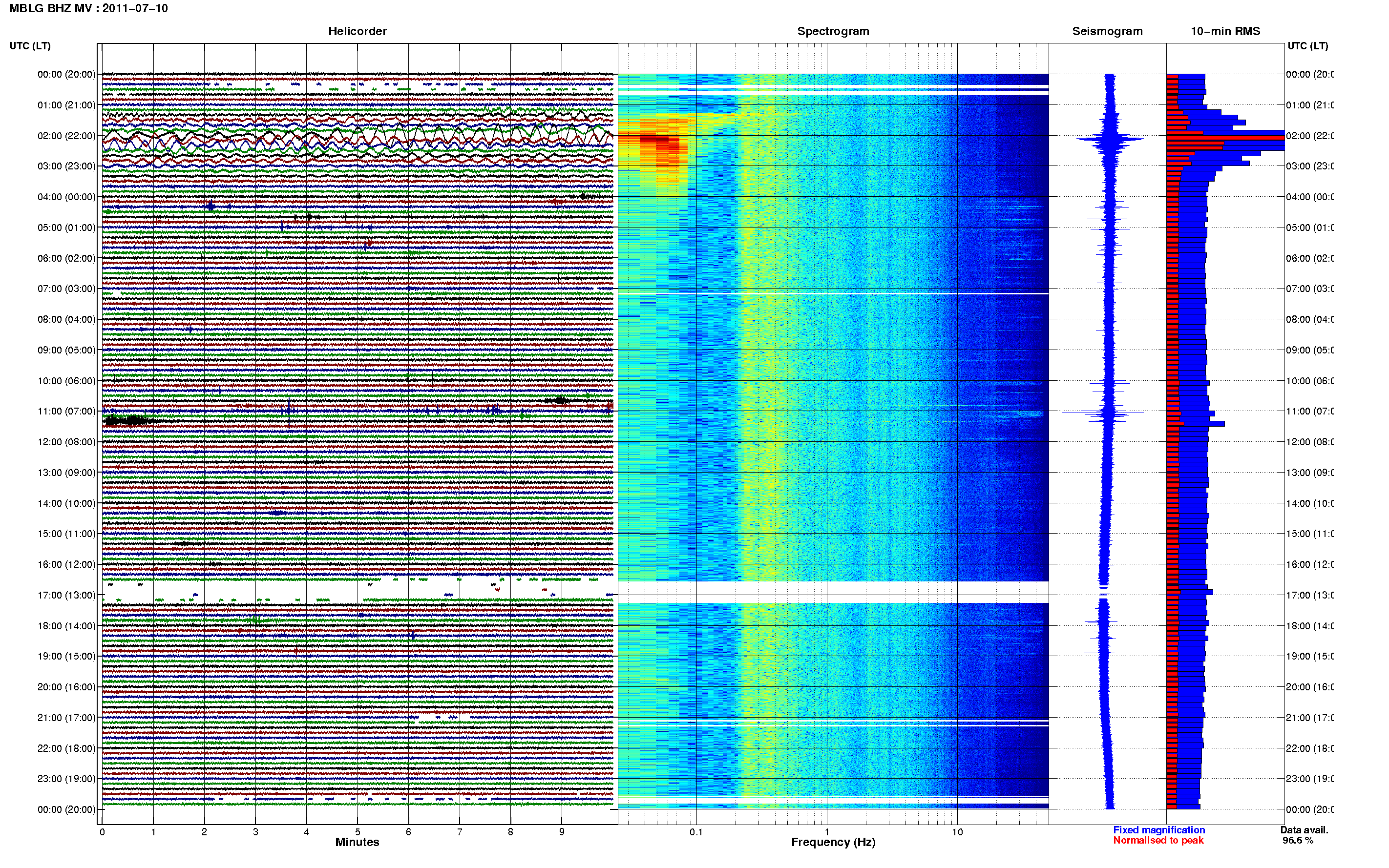Click the left 12:00 (08:00) time label
The height and width of the screenshot is (868, 1389).
[66, 442]
